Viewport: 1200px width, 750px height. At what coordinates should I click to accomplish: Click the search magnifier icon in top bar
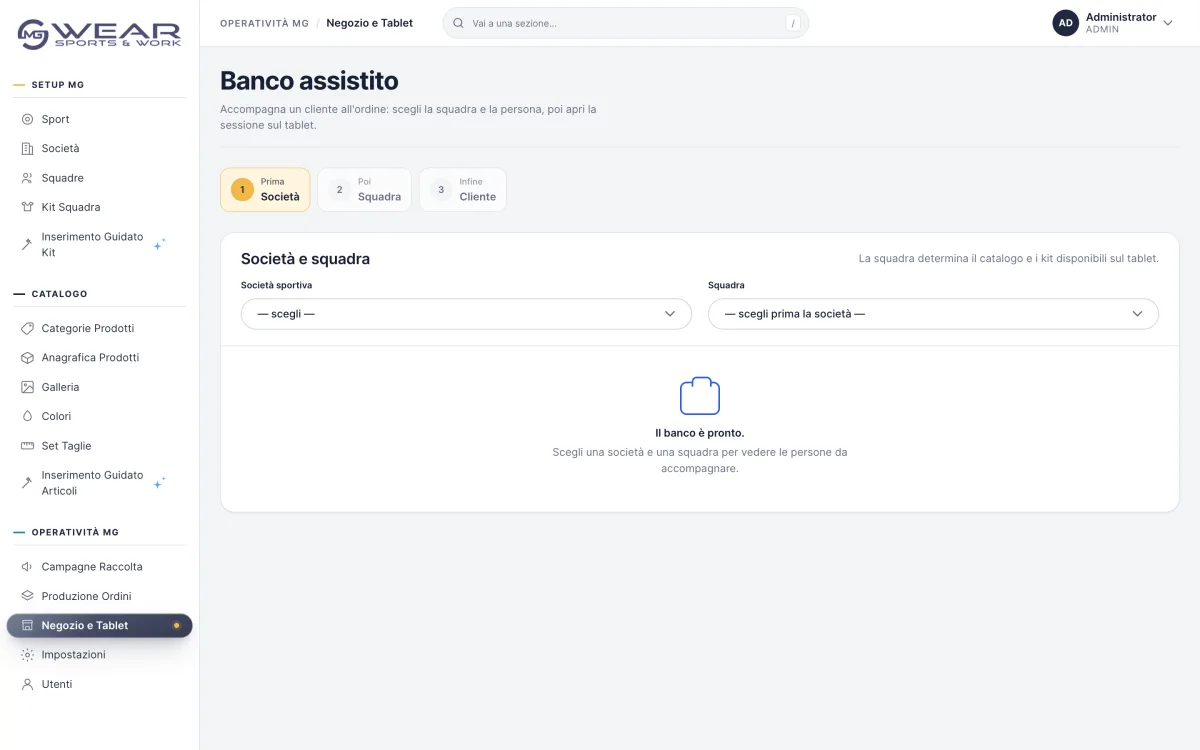click(x=459, y=23)
